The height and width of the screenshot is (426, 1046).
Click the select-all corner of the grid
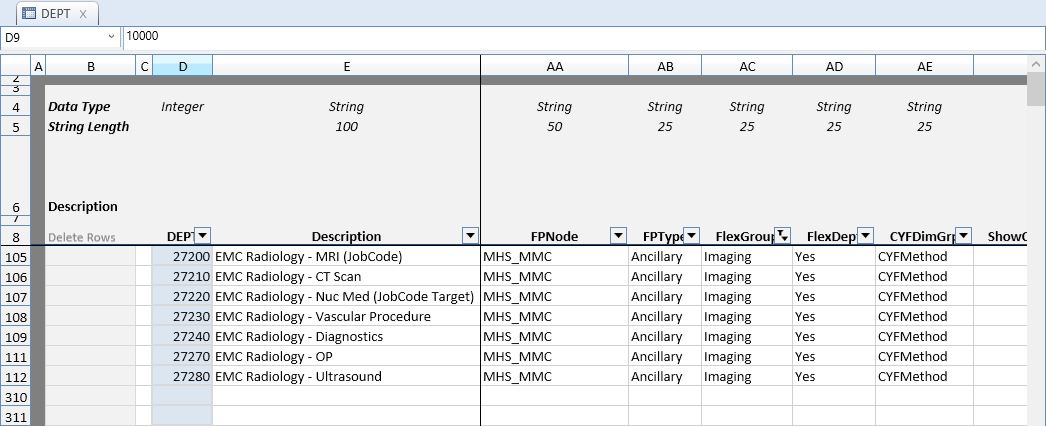[x=15, y=66]
